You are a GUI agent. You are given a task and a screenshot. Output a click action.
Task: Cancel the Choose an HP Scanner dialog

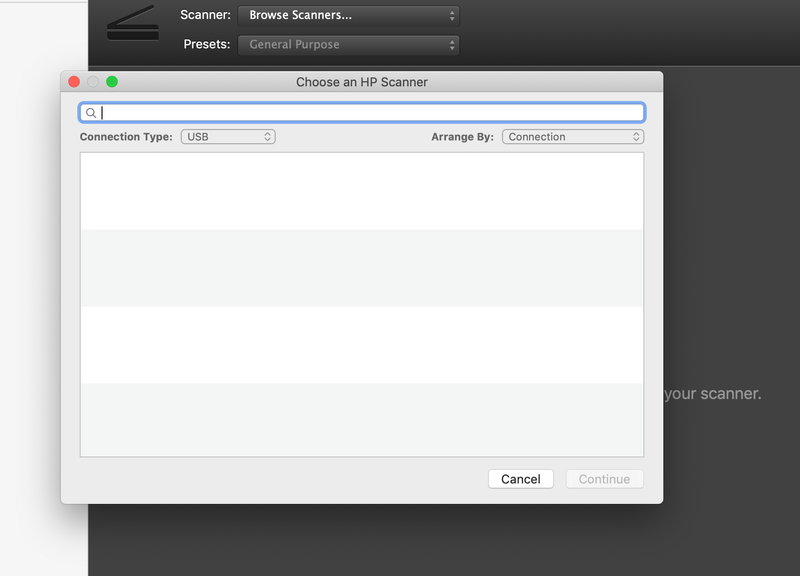(x=520, y=479)
